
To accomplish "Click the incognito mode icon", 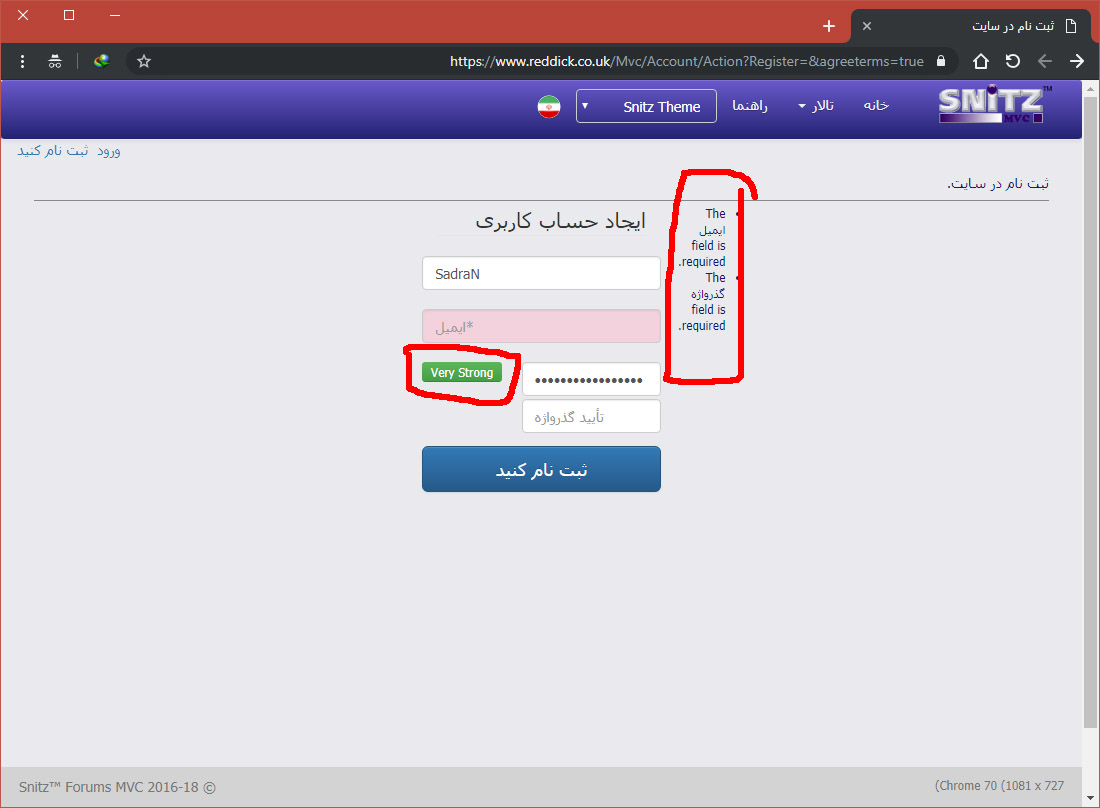I will pos(55,61).
